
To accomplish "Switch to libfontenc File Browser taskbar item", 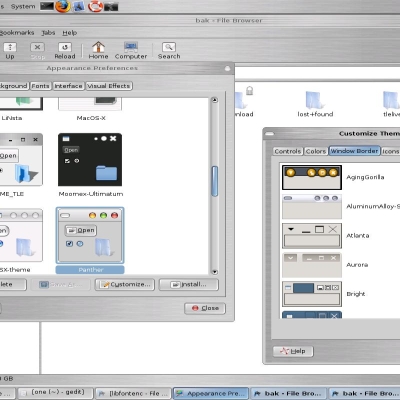I will 133,393.
